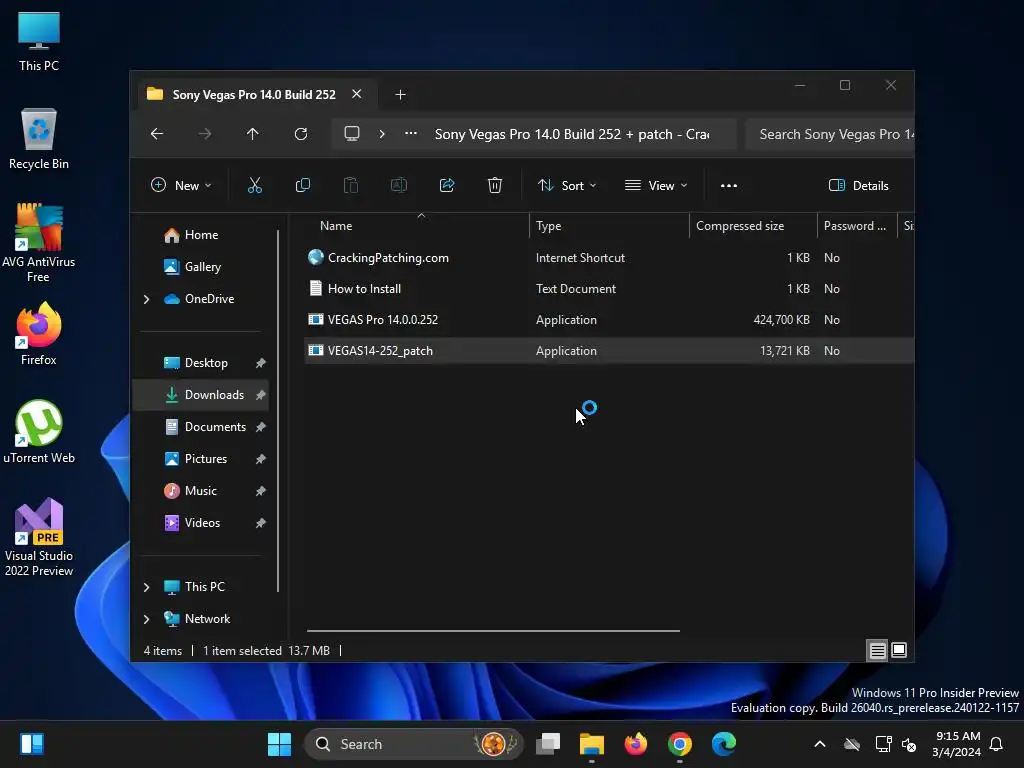
Task: Toggle the Details pane button
Action: [x=859, y=185]
